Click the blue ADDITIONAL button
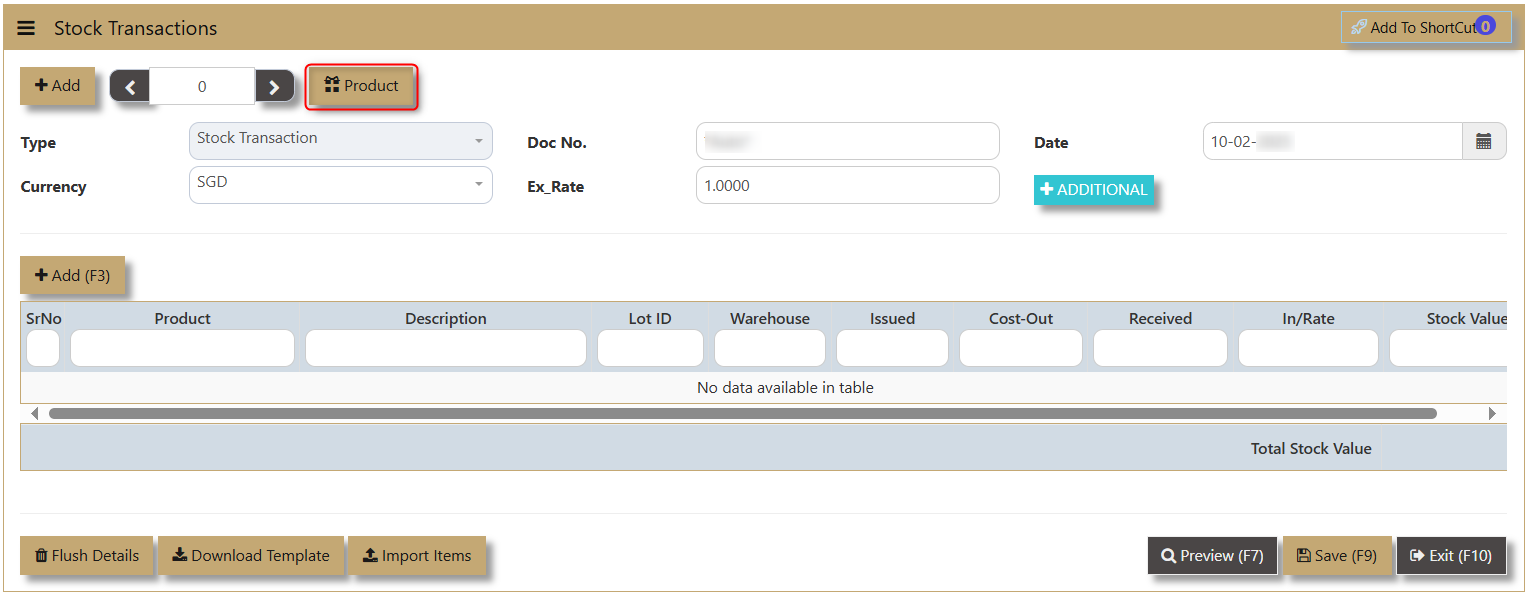The height and width of the screenshot is (596, 1529). tap(1093, 190)
